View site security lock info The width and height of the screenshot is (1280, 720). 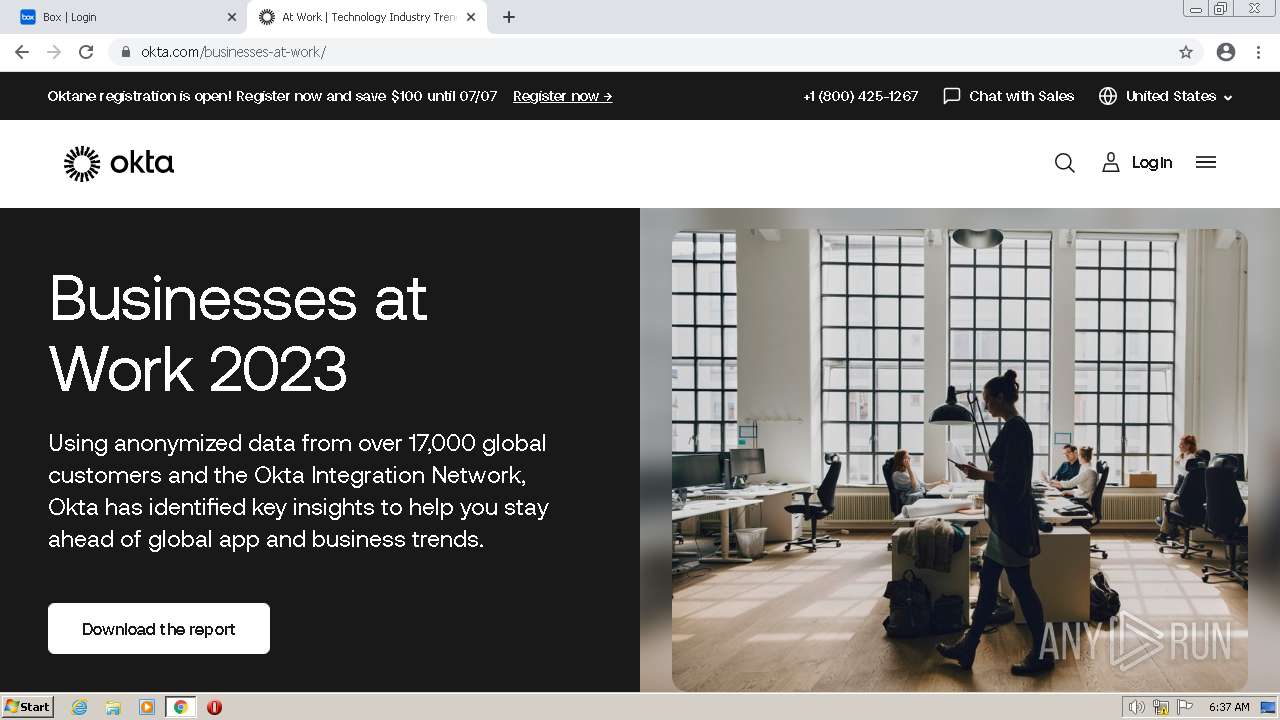click(125, 52)
